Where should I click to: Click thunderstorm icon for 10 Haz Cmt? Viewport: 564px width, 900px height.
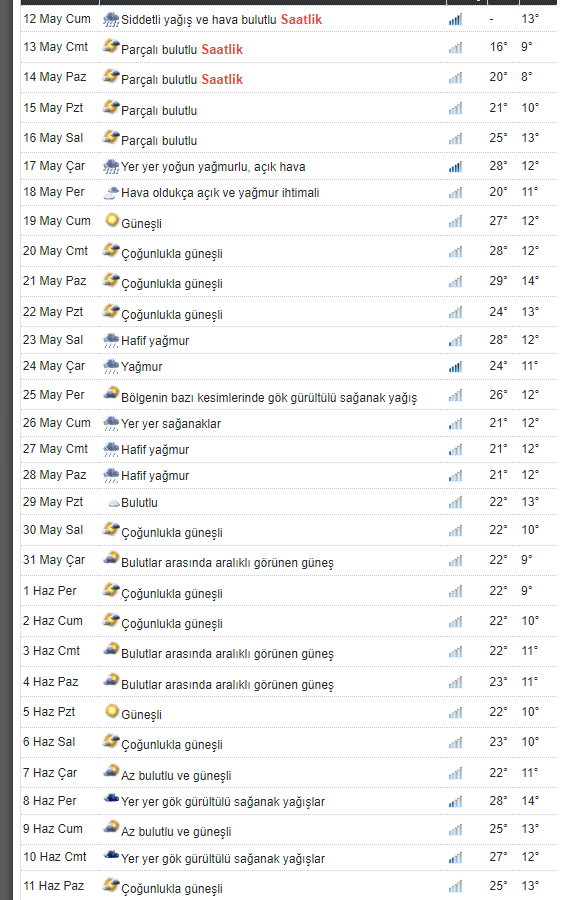tap(111, 855)
